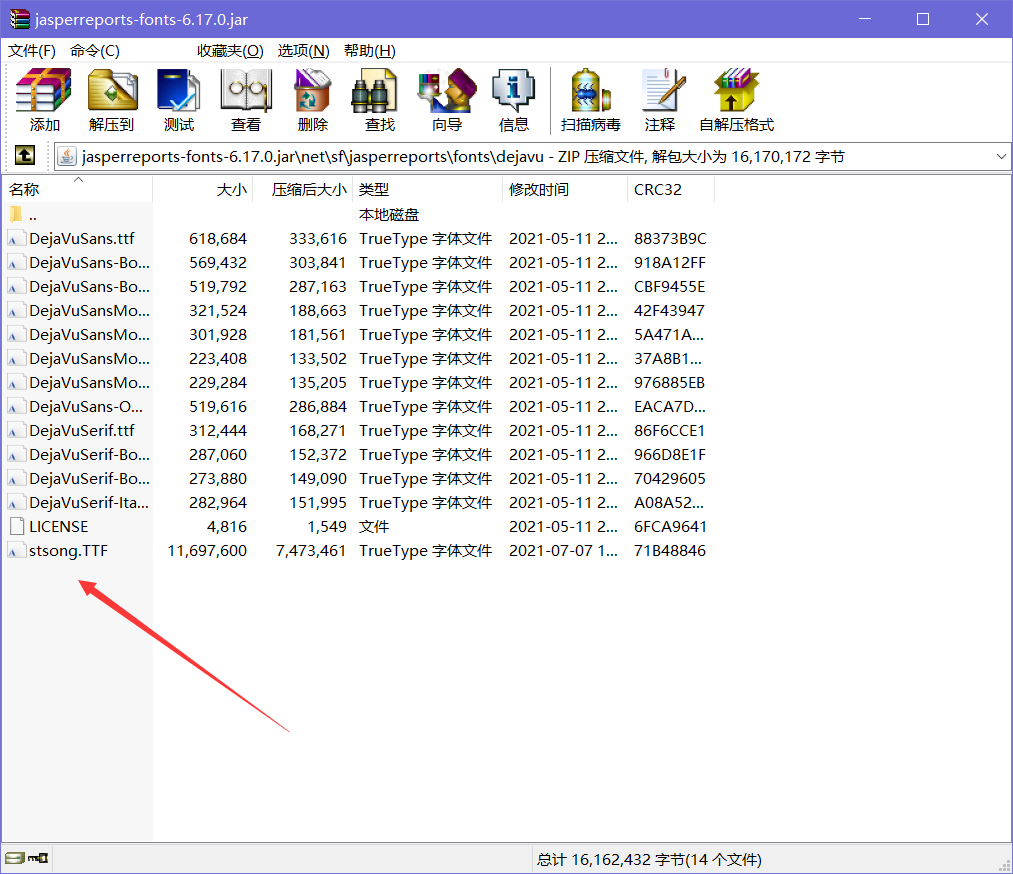This screenshot has height=874, width=1013.
Task: Open the LICENSE file
Action: point(58,526)
